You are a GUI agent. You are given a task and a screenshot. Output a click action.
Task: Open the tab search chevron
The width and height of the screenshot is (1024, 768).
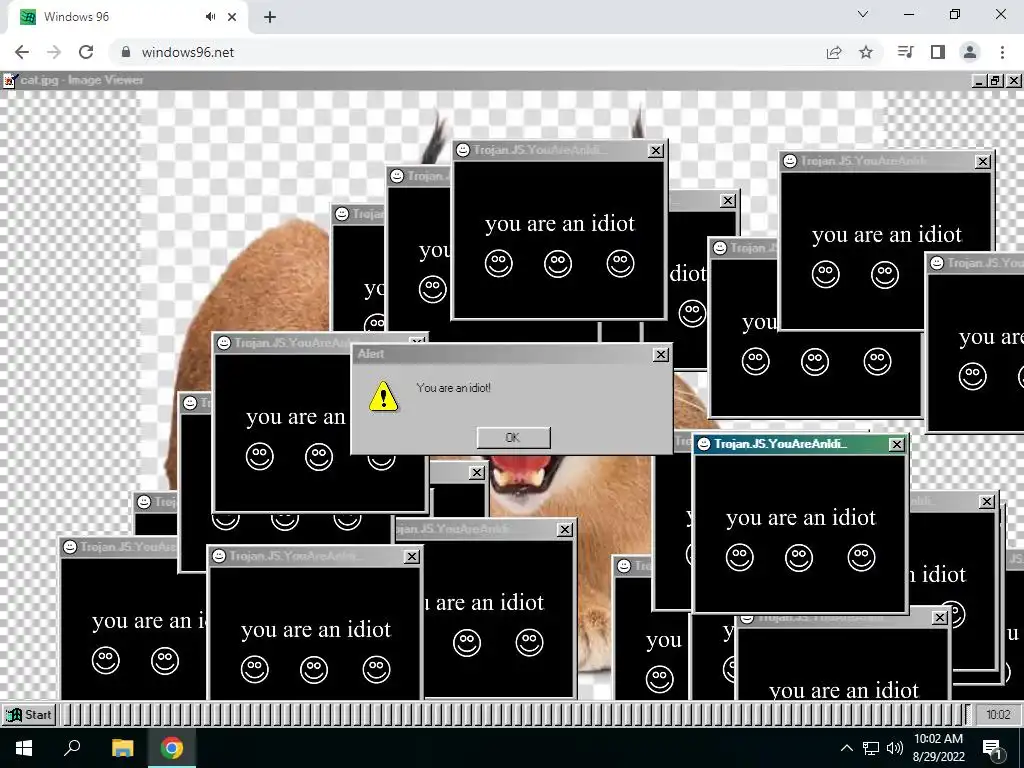tap(863, 14)
